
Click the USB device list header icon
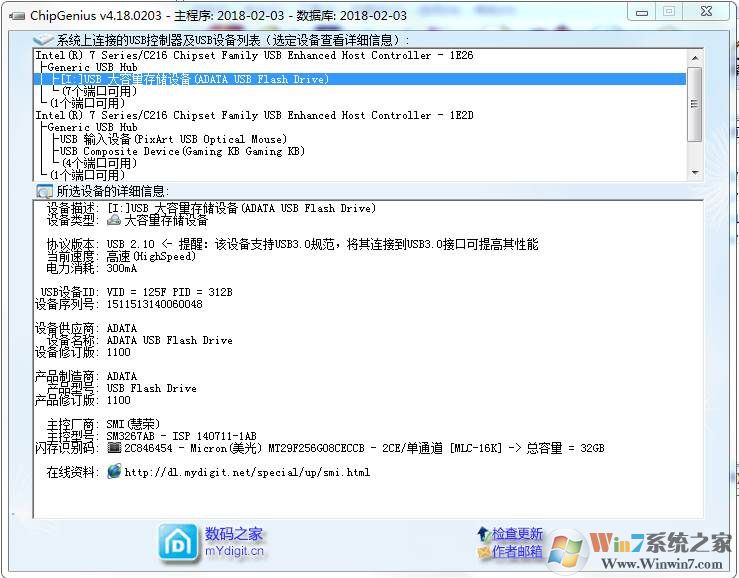(x=43, y=40)
